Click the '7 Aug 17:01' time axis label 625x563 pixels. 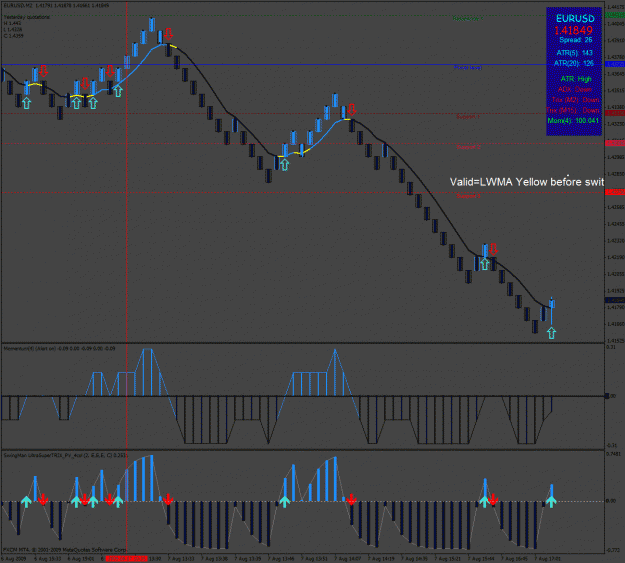(x=548, y=559)
